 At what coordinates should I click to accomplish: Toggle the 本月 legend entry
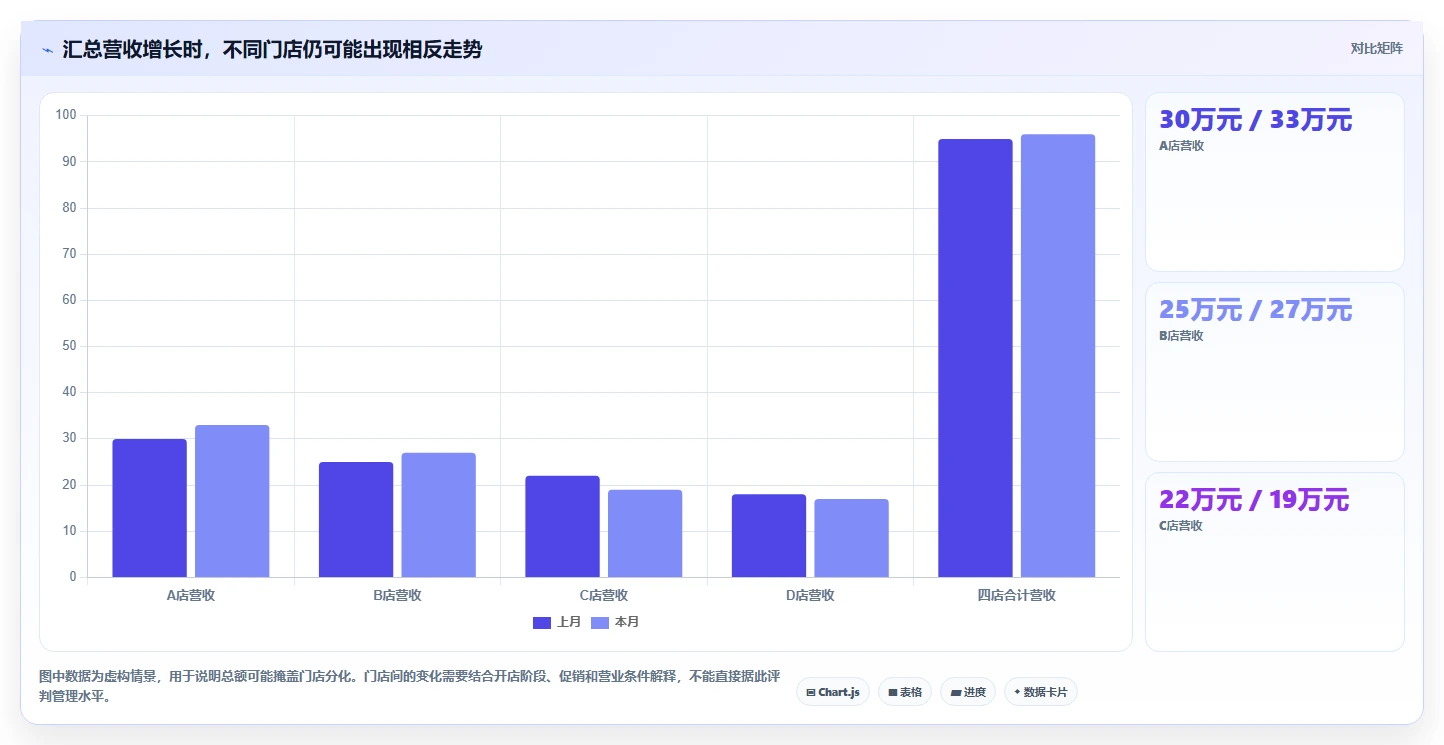tap(615, 622)
